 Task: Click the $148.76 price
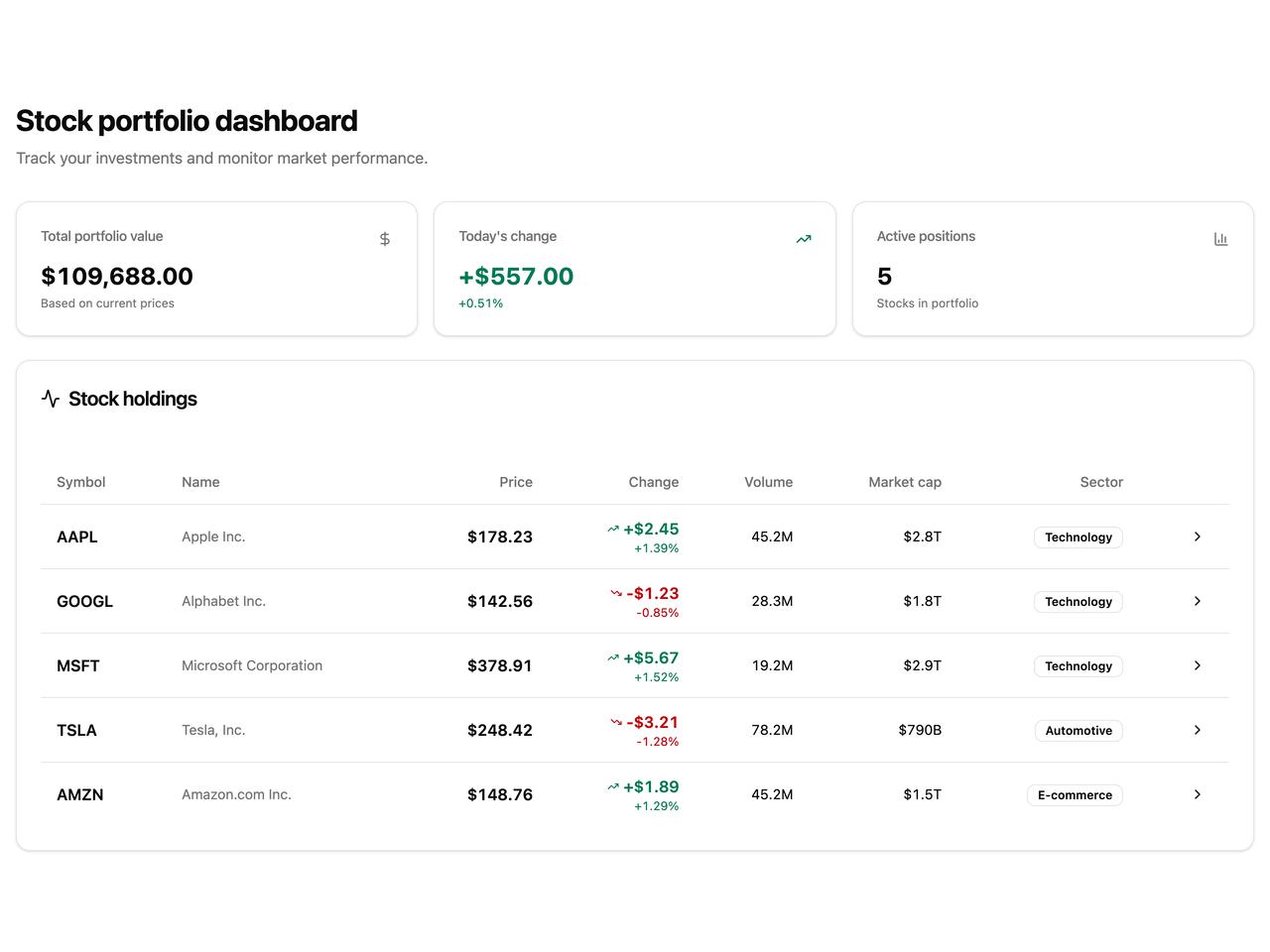tap(500, 794)
